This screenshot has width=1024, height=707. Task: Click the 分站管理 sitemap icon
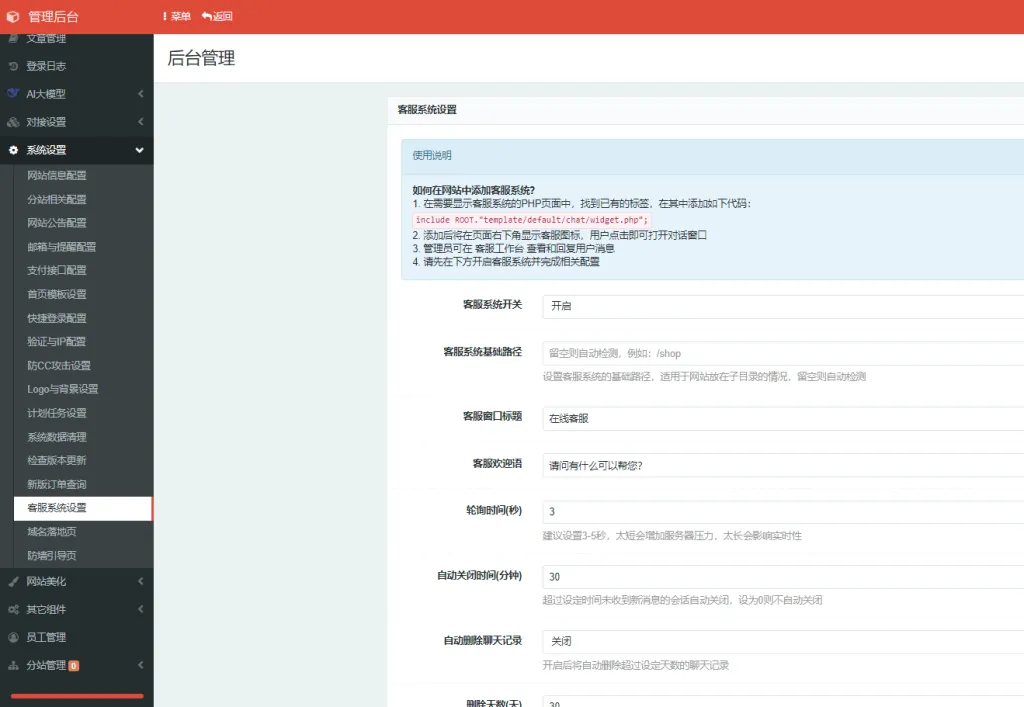pos(13,666)
